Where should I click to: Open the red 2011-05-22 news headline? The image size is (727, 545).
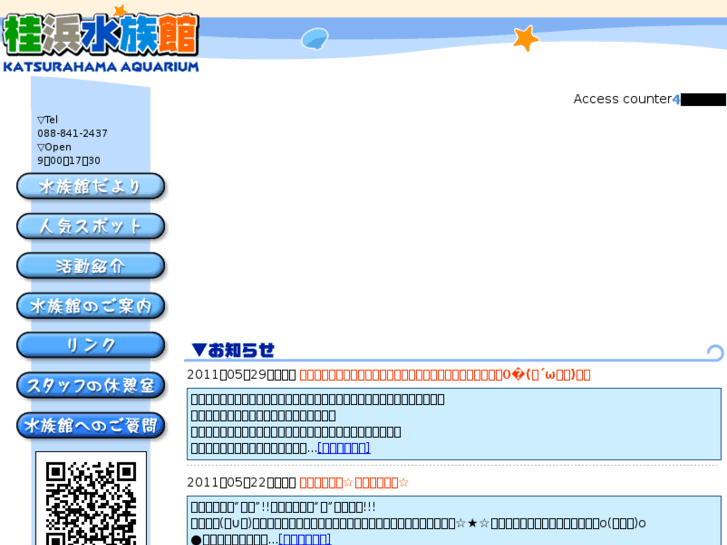pos(354,482)
